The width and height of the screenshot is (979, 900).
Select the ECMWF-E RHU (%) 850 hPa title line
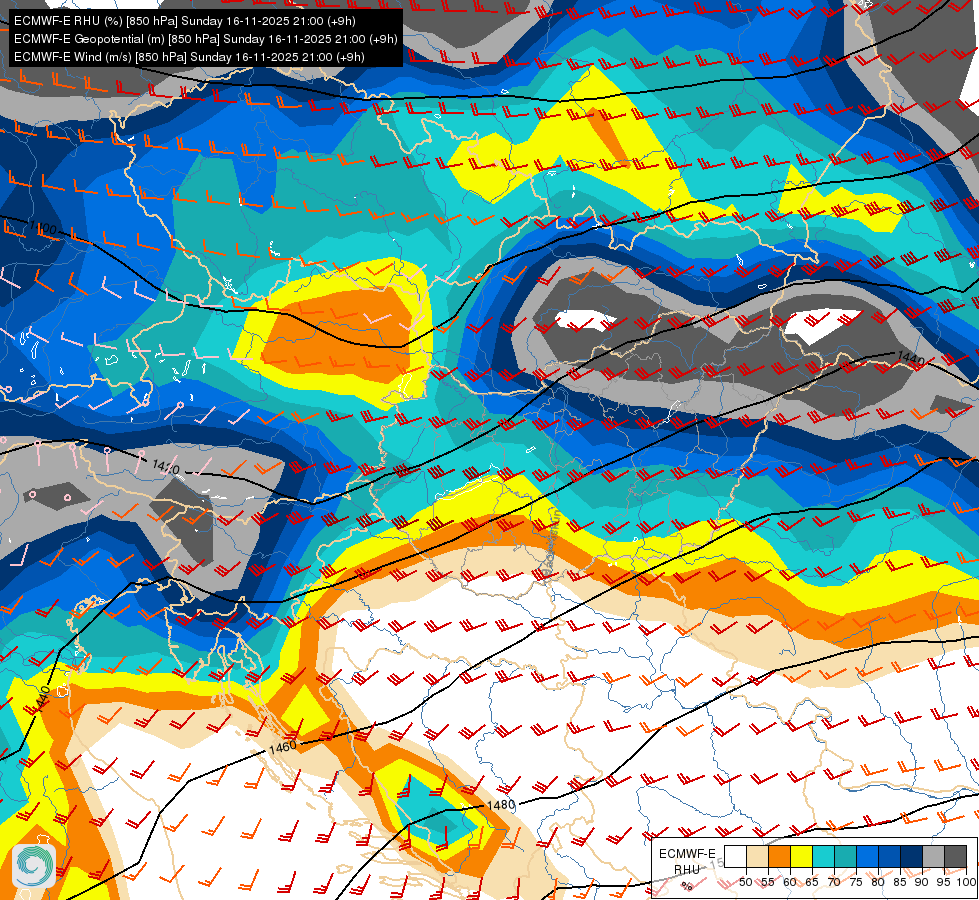click(185, 21)
